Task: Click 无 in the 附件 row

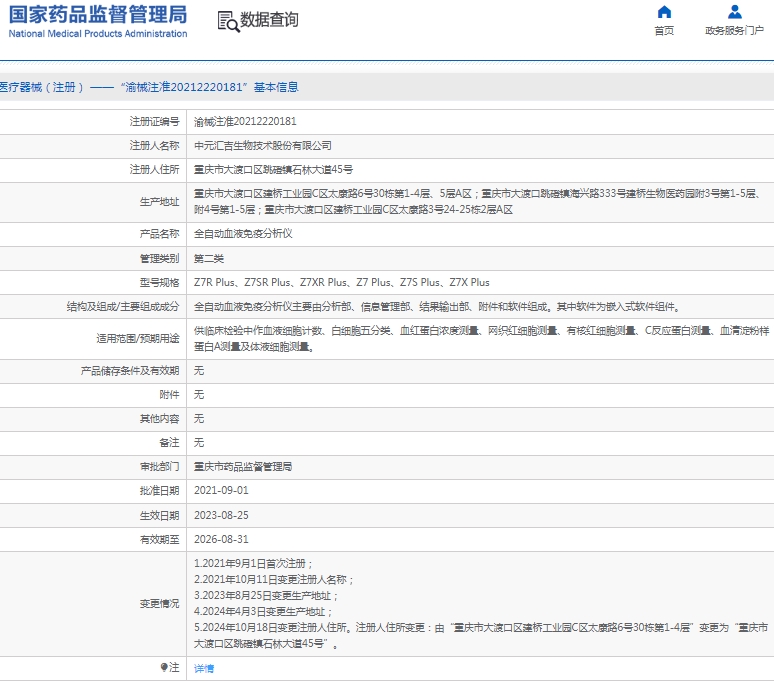Action: coord(199,395)
